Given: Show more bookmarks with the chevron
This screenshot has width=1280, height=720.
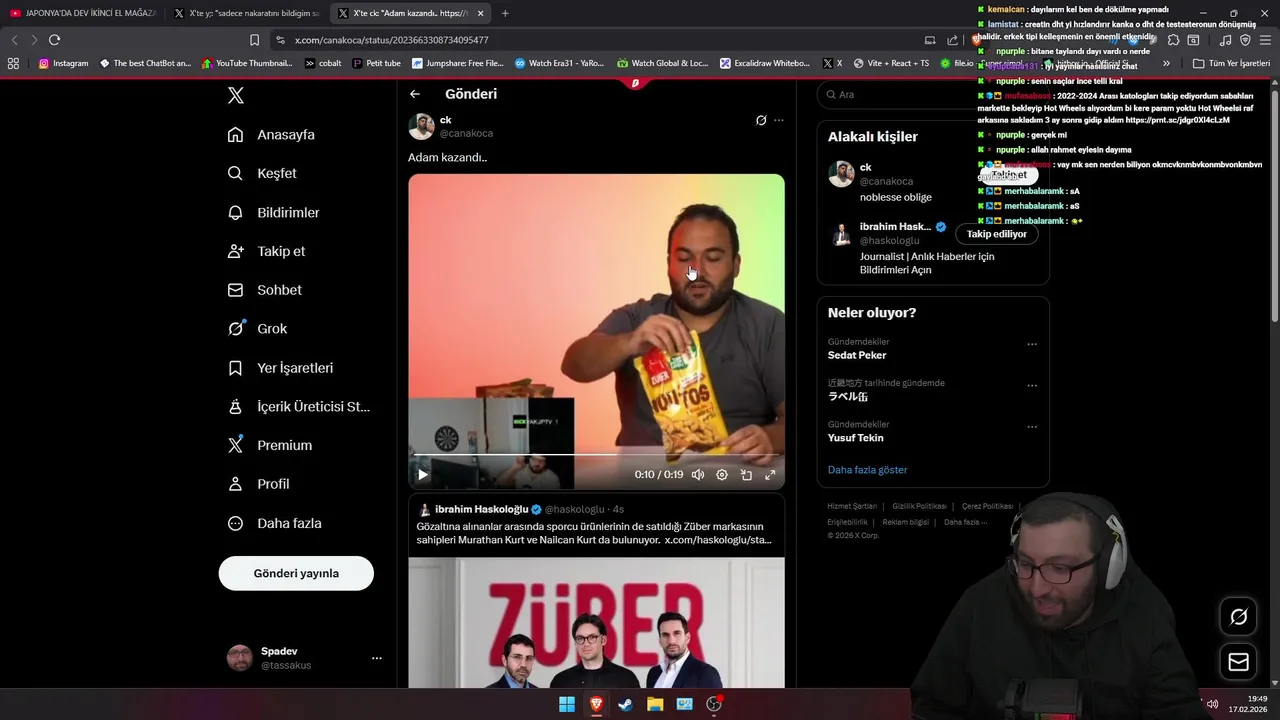Looking at the screenshot, I should [x=1166, y=63].
